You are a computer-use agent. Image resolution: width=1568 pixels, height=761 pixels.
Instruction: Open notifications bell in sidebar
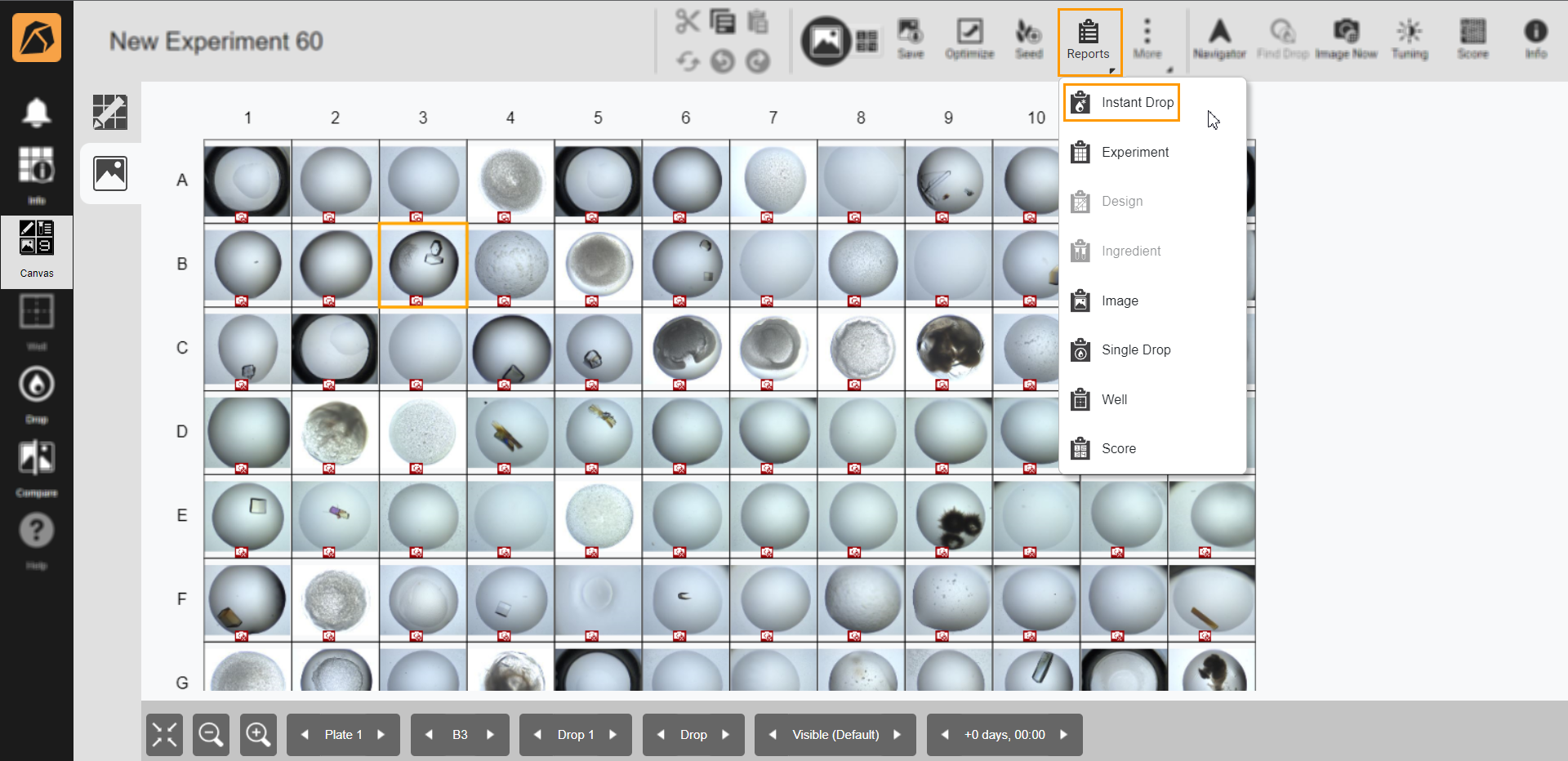37,113
